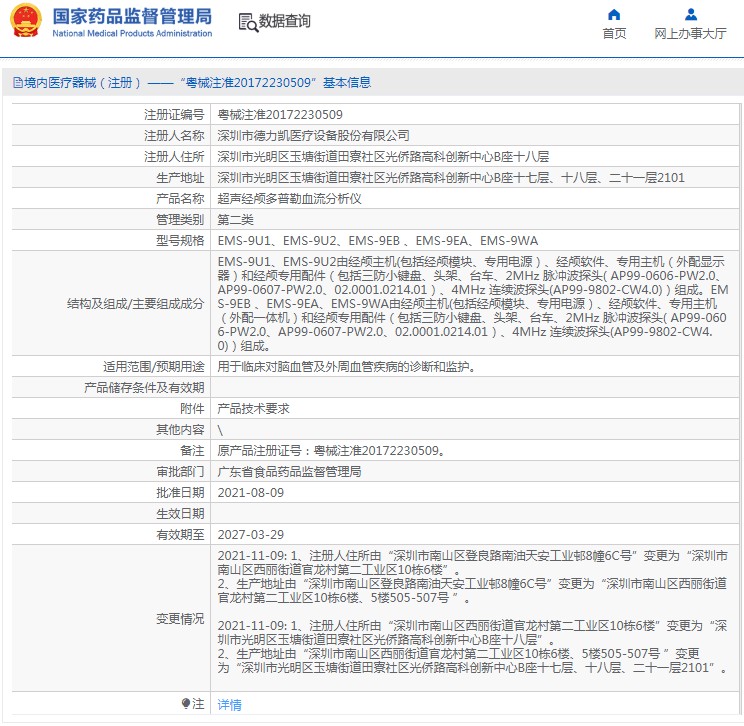Click the lightbulb icon next to 注
The image size is (744, 726).
[186, 703]
